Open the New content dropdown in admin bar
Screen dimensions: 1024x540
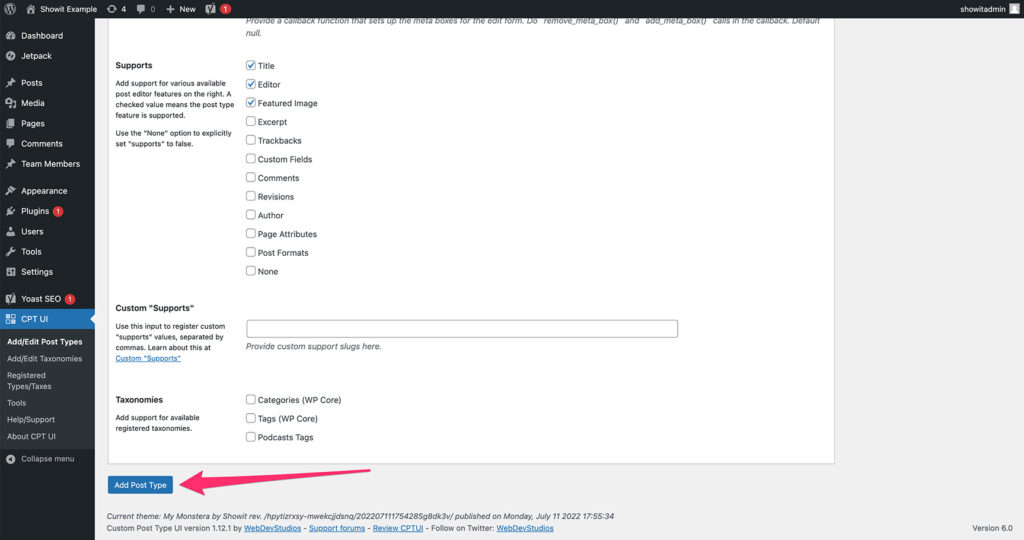180,9
